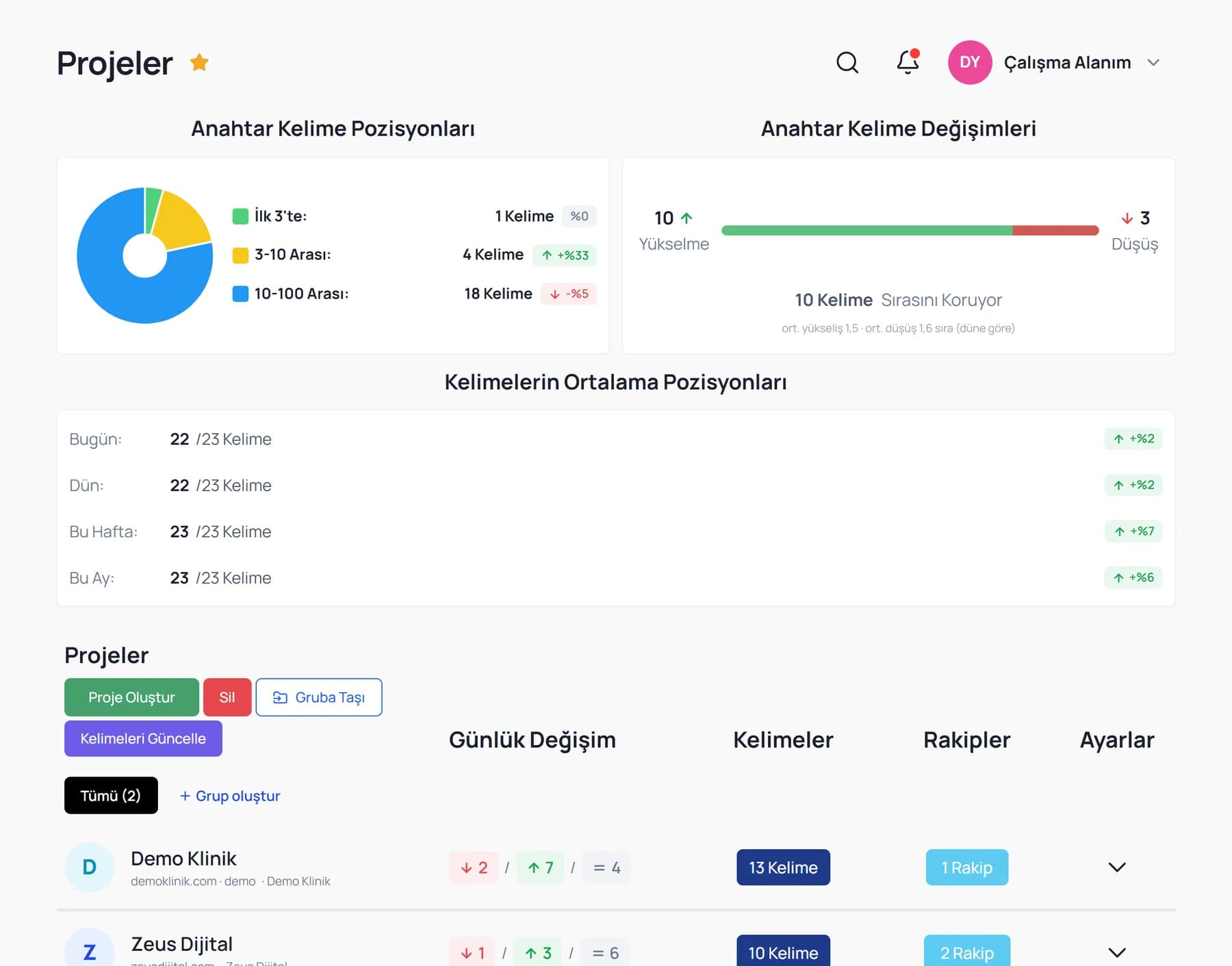Click the blue 10-100 Arası legend swatch
1232x966 pixels.
tap(240, 293)
